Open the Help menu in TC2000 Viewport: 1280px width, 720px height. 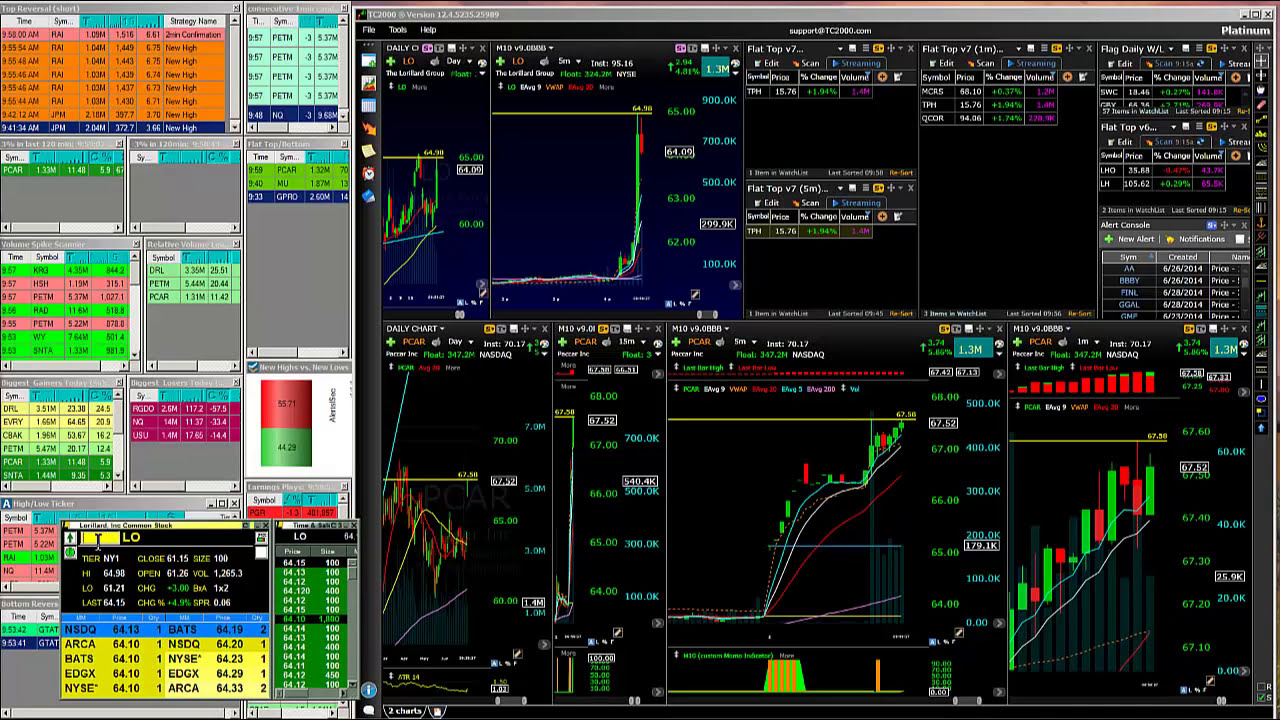428,30
